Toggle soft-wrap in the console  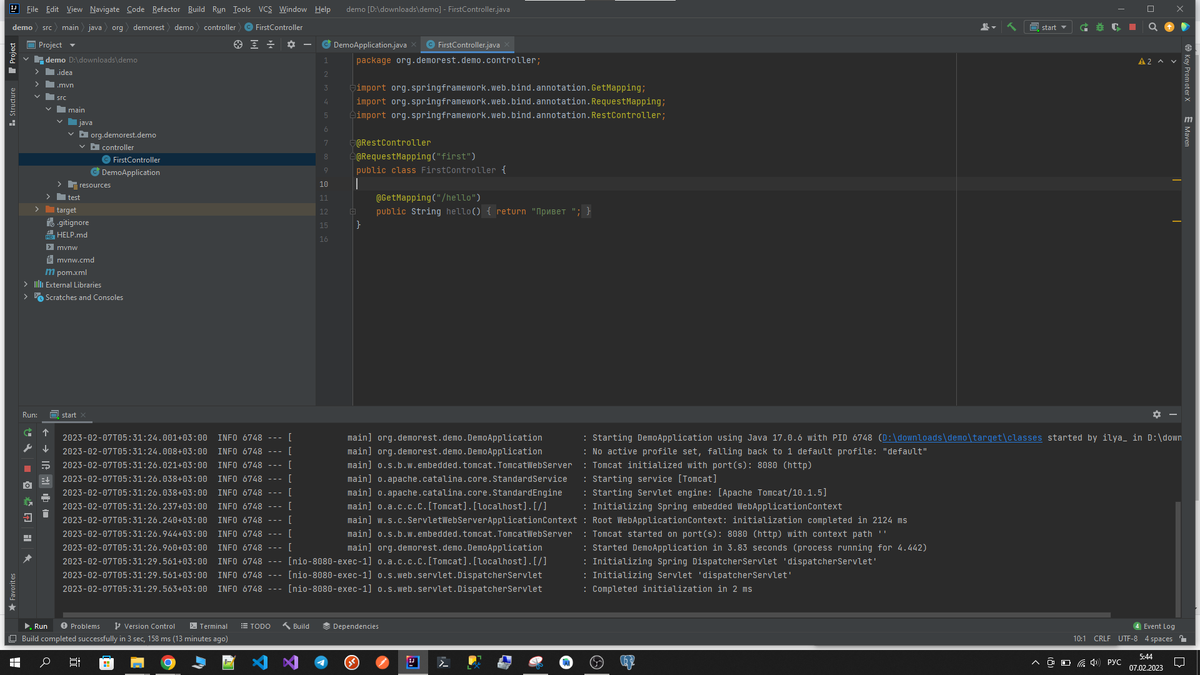click(45, 466)
